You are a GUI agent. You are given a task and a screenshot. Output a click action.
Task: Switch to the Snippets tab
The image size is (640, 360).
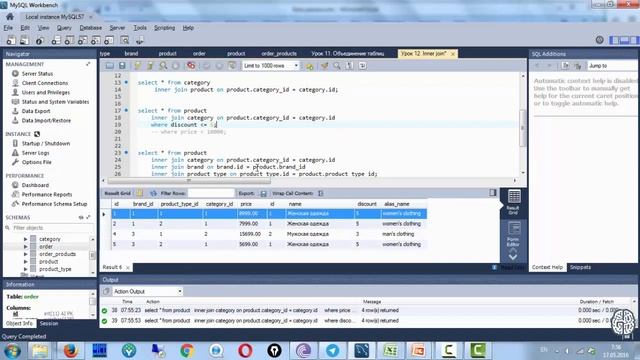coord(580,267)
